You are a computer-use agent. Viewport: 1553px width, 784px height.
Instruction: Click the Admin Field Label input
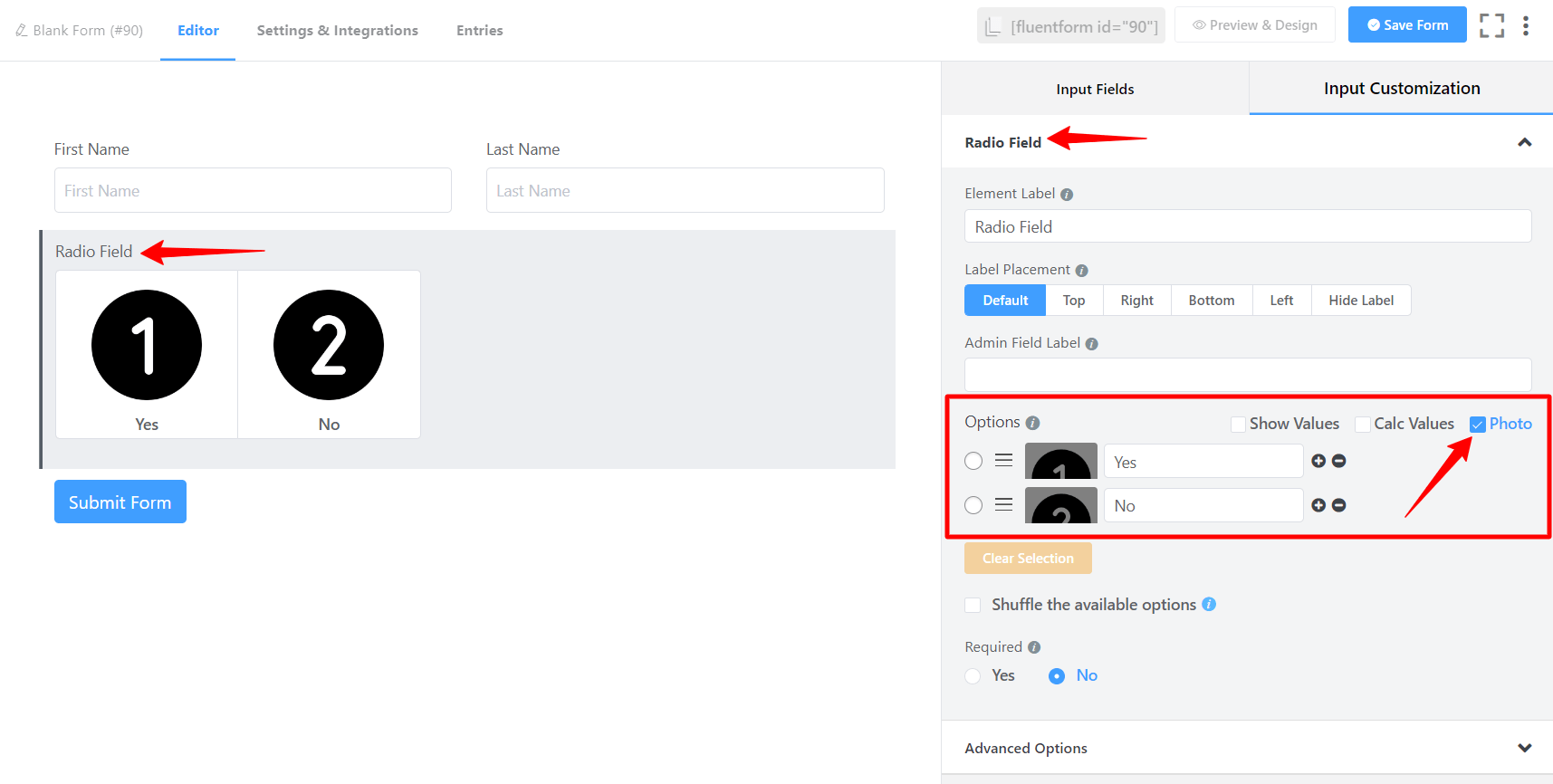tap(1247, 375)
